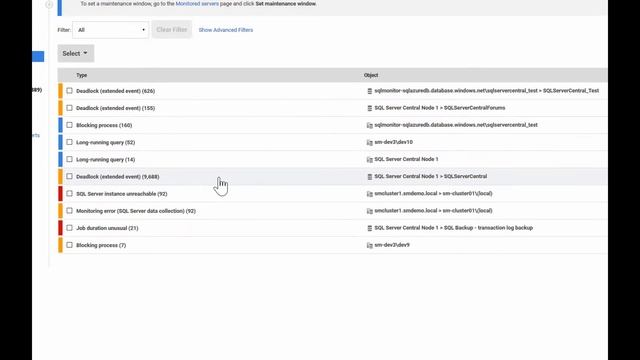Open Monitoring error (SQL Server data collection) (92)
This screenshot has width=640, height=360.
click(x=136, y=211)
